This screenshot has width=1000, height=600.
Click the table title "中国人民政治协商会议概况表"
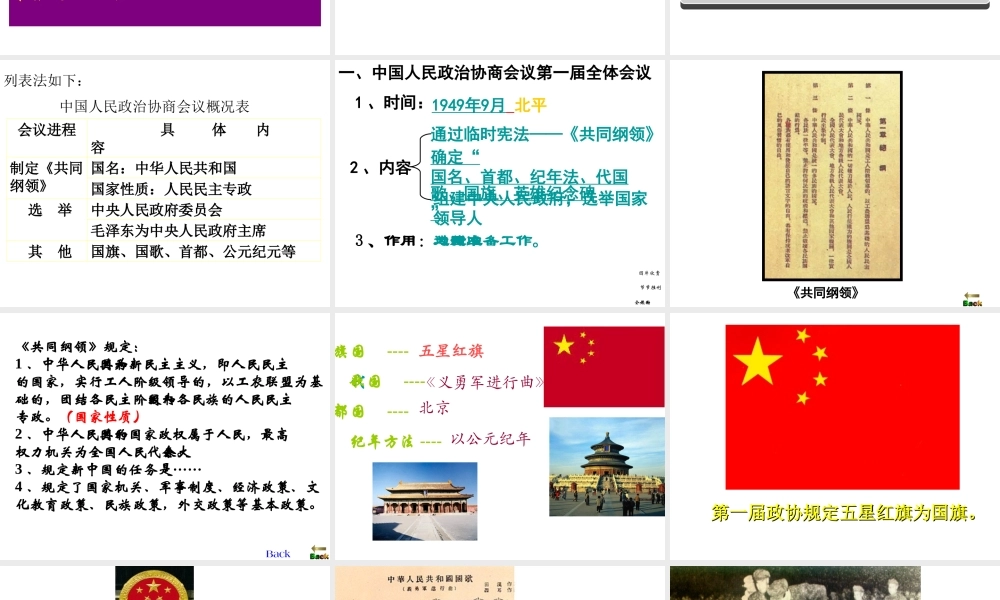155,106
